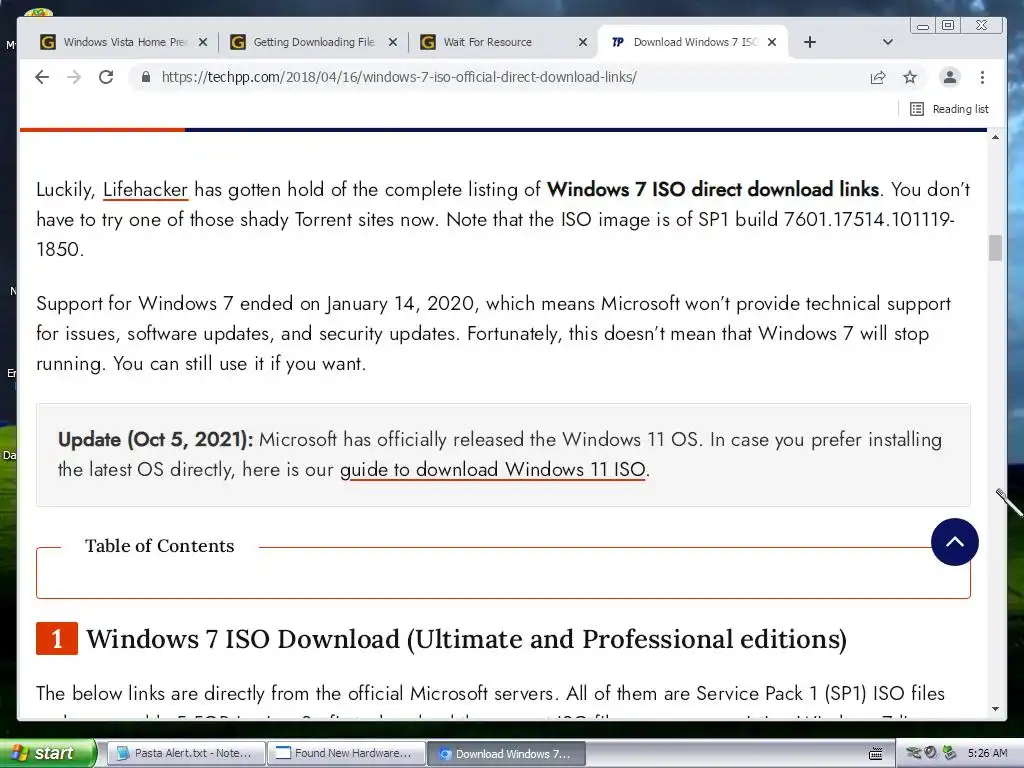Click the Update (Oct 5, 2021) text
1024x768 pixels.
155,440
